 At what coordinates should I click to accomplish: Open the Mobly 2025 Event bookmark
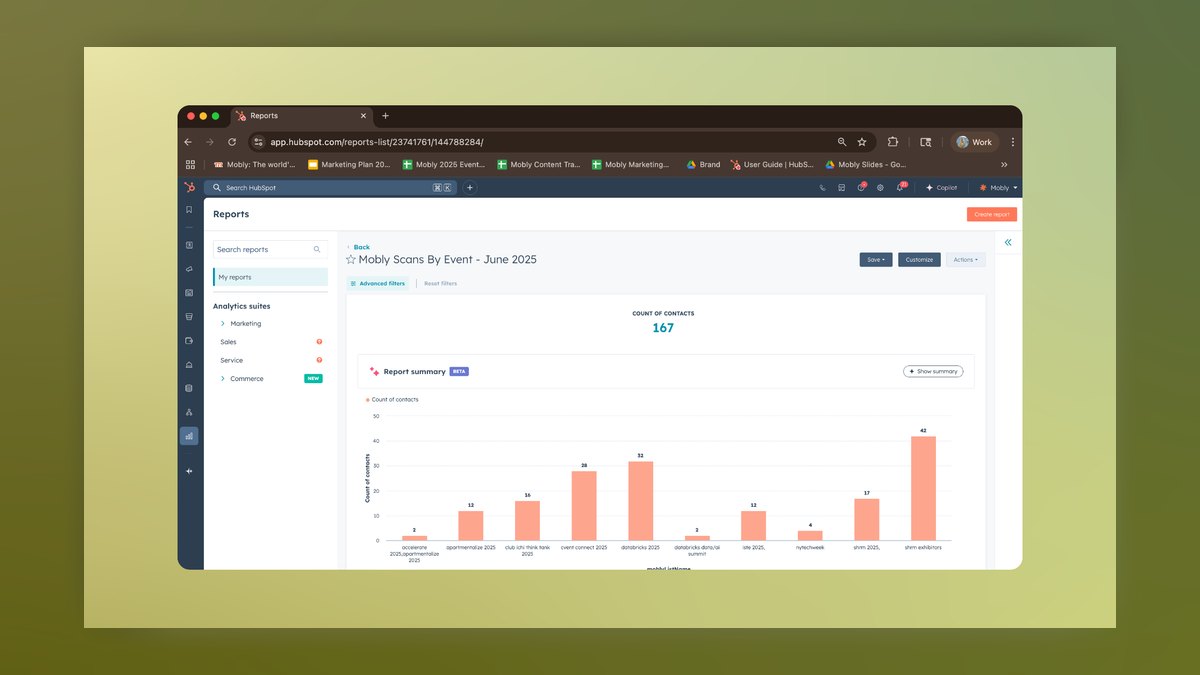(x=444, y=165)
